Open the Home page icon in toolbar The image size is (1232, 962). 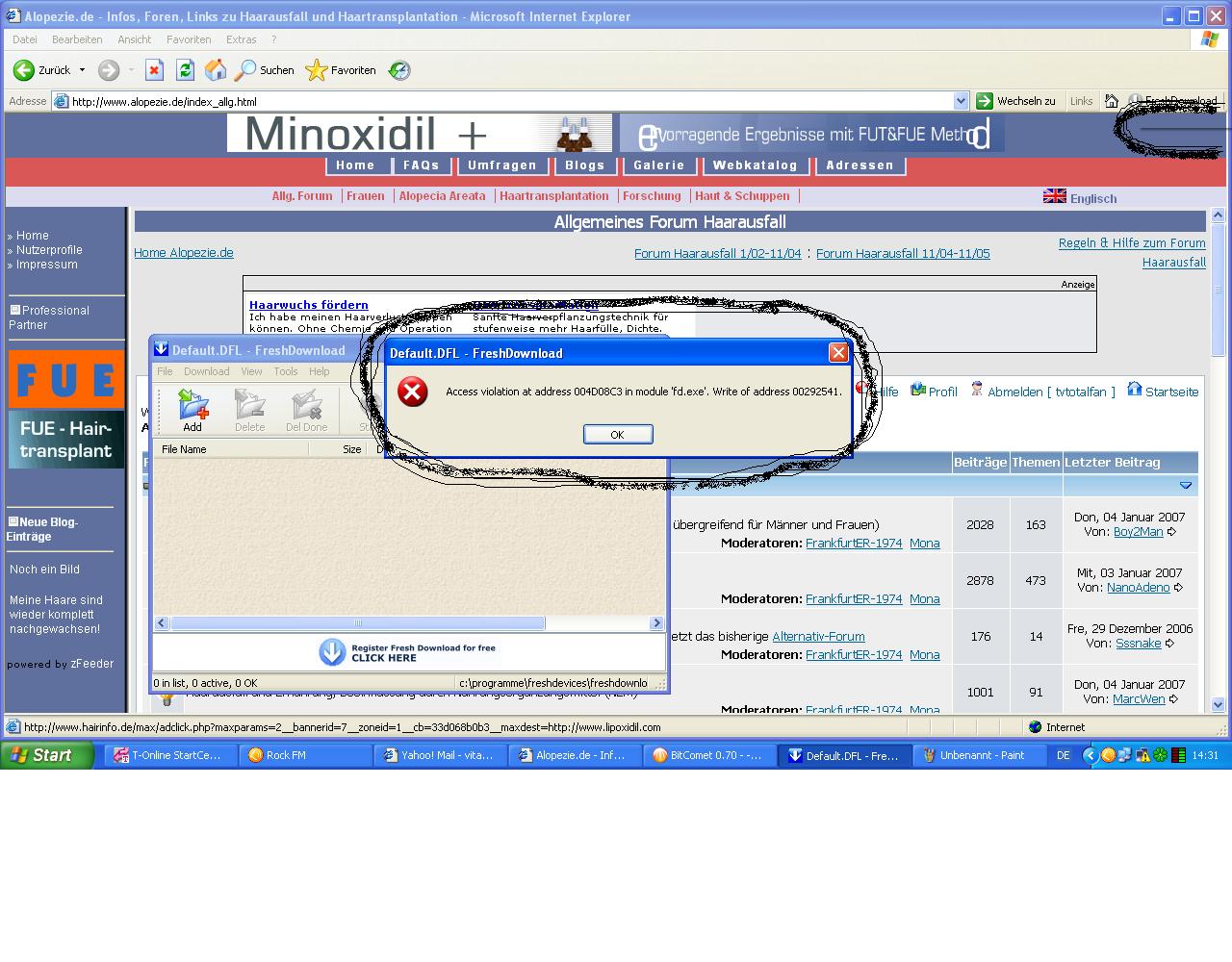pos(216,70)
